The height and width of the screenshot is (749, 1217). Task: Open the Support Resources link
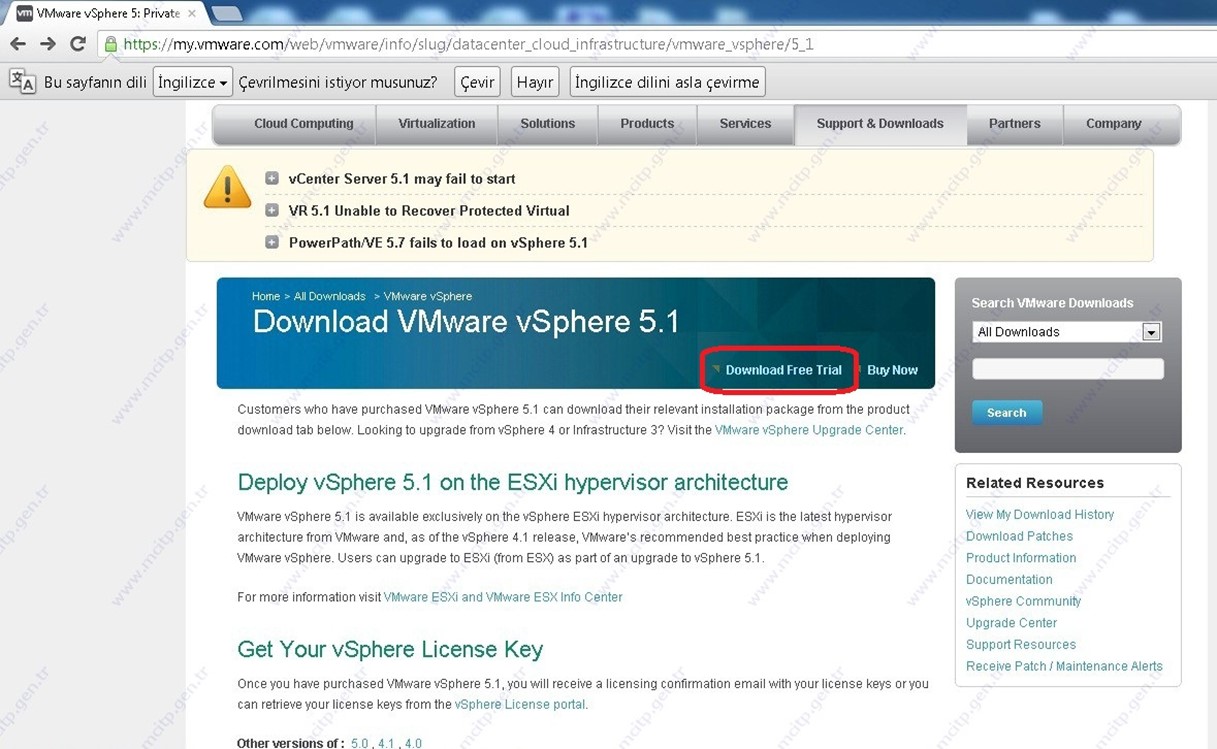[x=1021, y=644]
